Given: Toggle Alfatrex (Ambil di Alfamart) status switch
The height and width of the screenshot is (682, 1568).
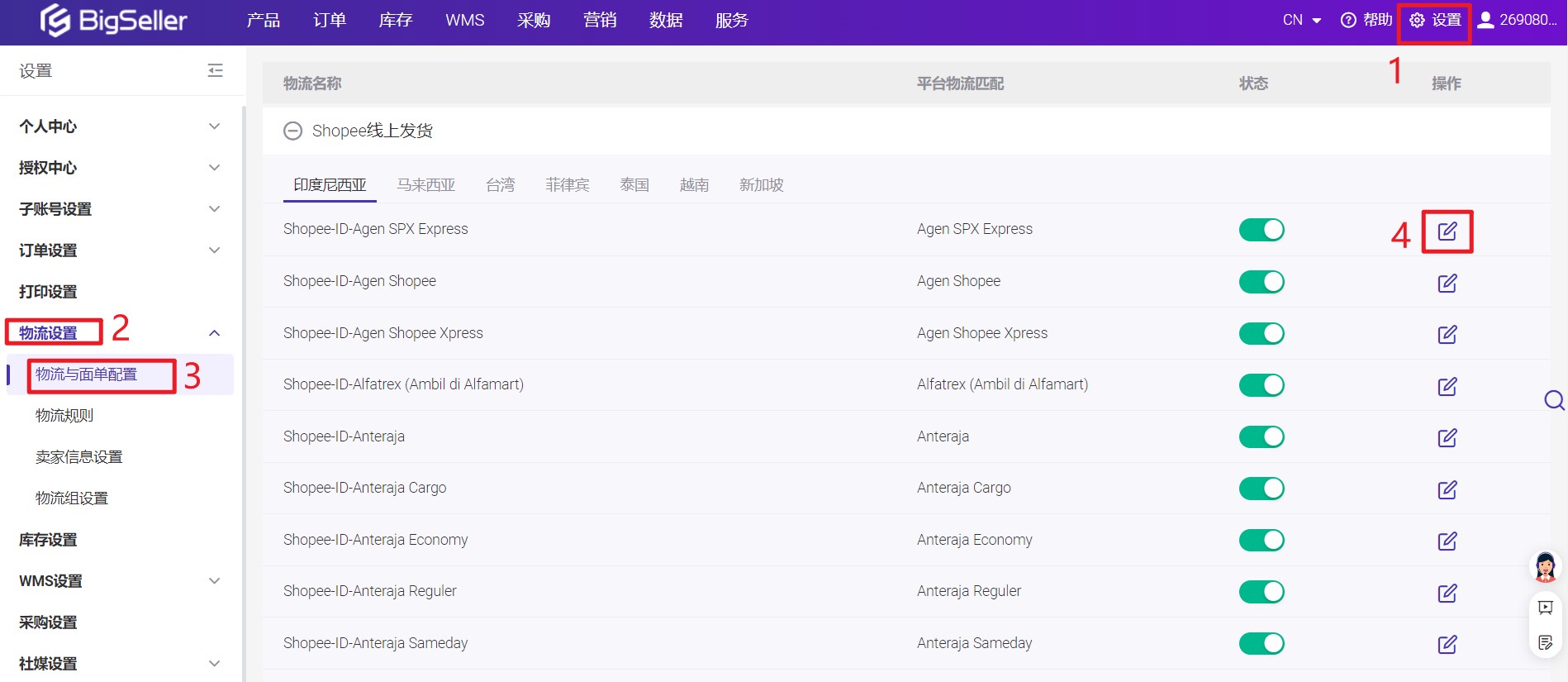Looking at the screenshot, I should pos(1262,385).
